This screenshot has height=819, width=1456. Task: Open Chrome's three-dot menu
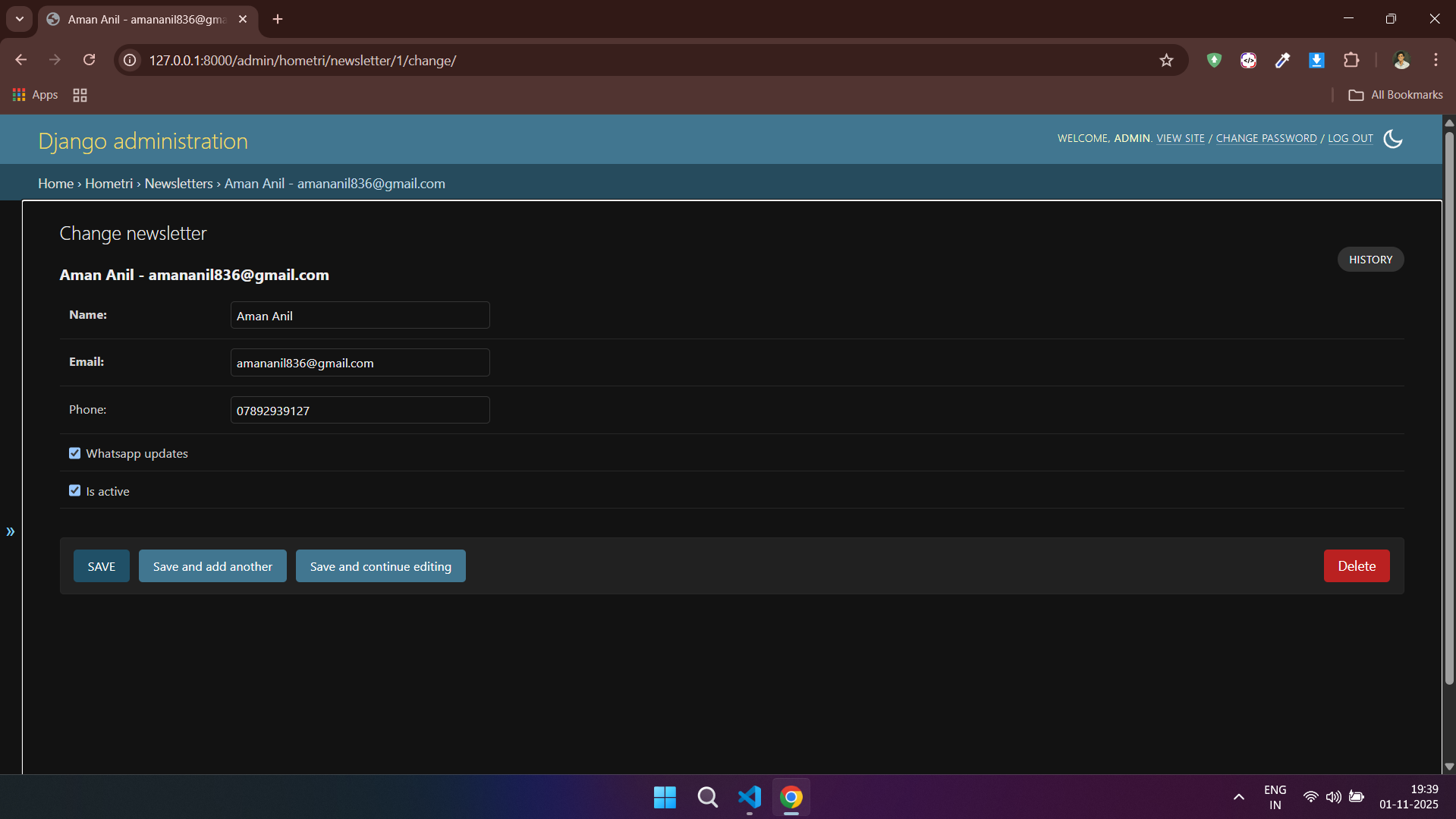(x=1436, y=60)
